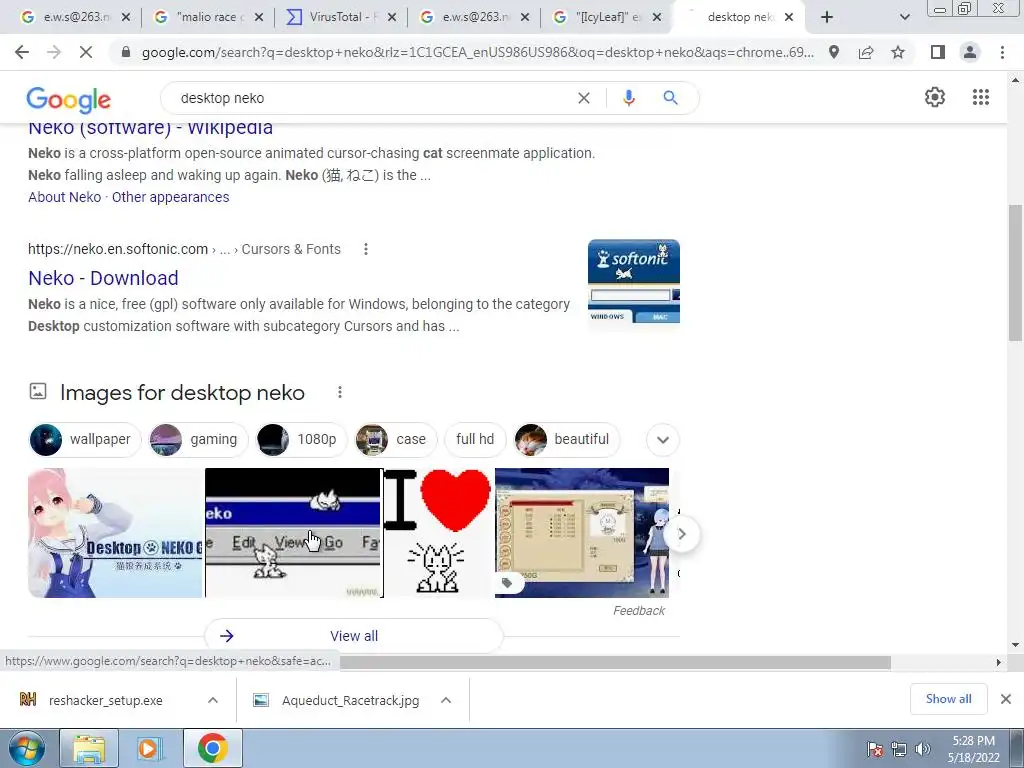Filter images by beautiful chip
Image resolution: width=1024 pixels, height=768 pixels.
coord(566,440)
